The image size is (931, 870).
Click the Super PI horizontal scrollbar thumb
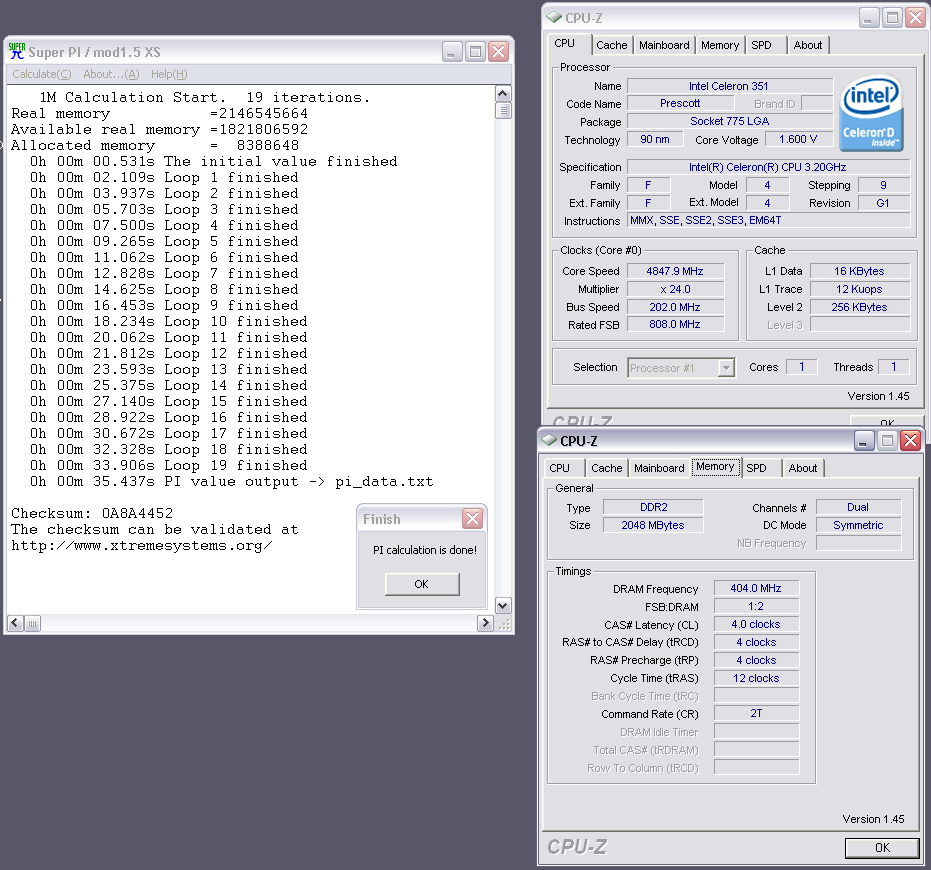point(32,623)
